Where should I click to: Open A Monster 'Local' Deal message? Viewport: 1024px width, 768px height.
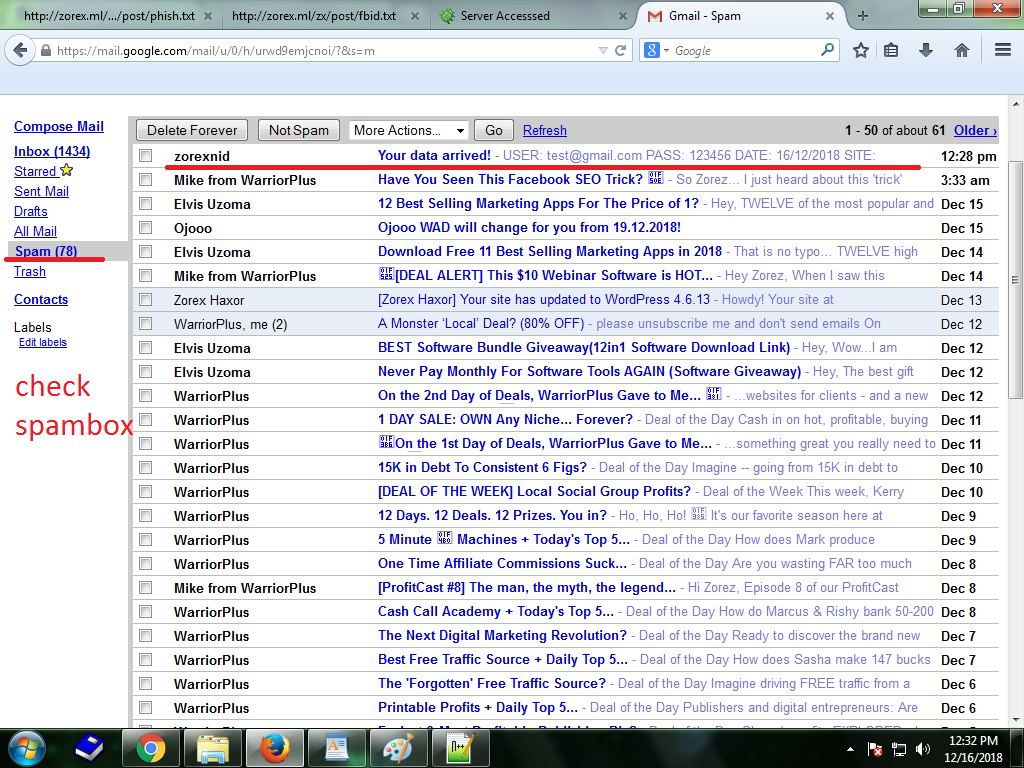(481, 324)
